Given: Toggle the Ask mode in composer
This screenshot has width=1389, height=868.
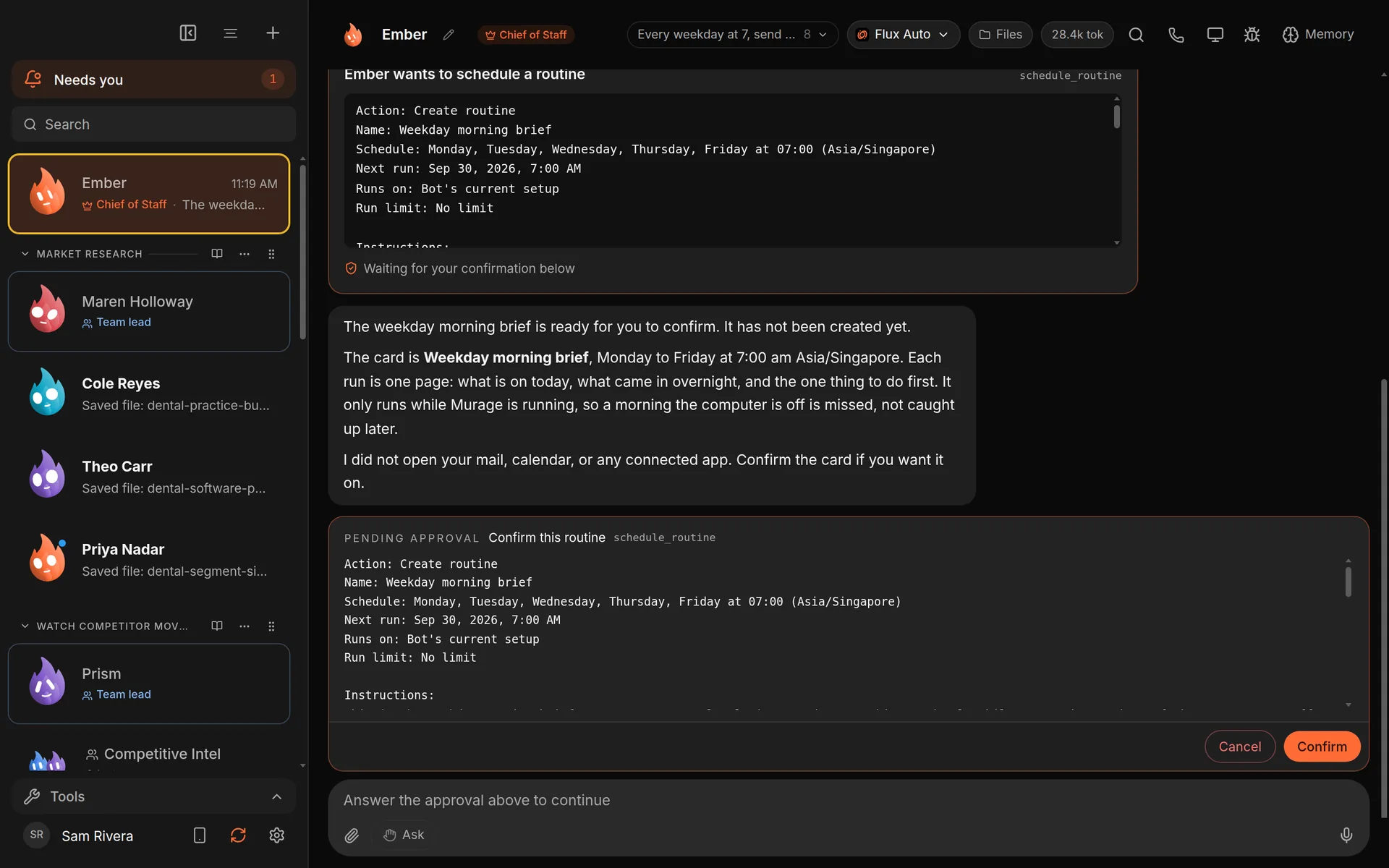Looking at the screenshot, I should pos(404,835).
